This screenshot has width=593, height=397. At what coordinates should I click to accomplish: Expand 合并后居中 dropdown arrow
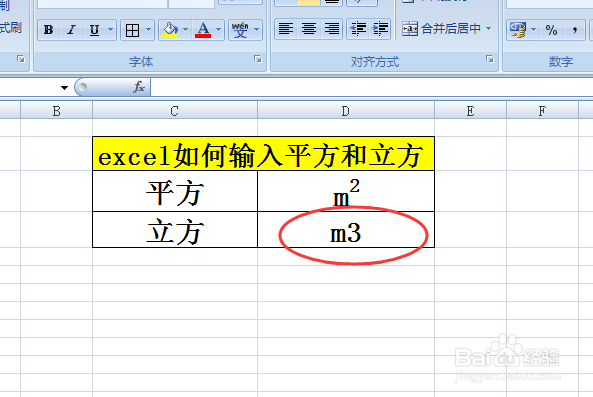[x=489, y=29]
